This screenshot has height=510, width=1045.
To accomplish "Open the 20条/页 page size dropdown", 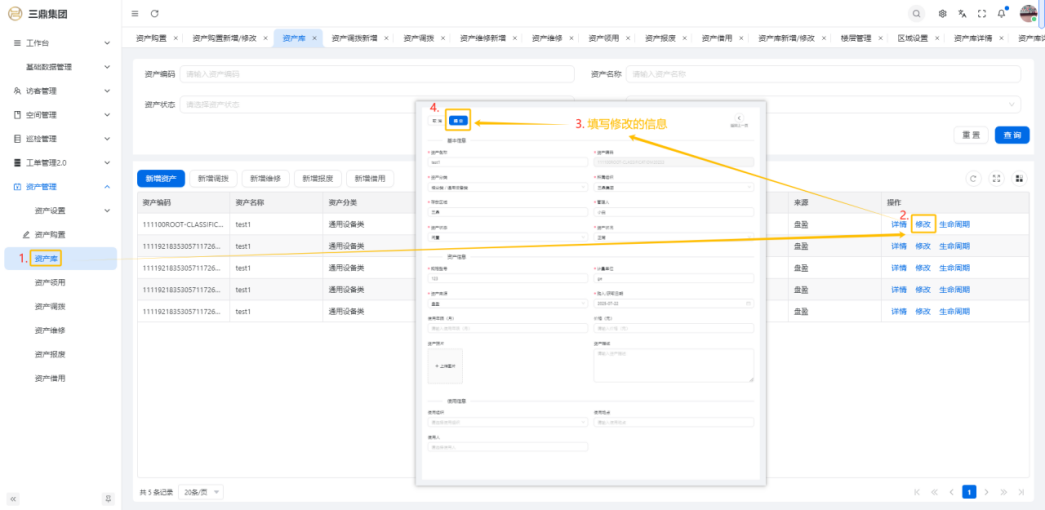I will pos(202,492).
